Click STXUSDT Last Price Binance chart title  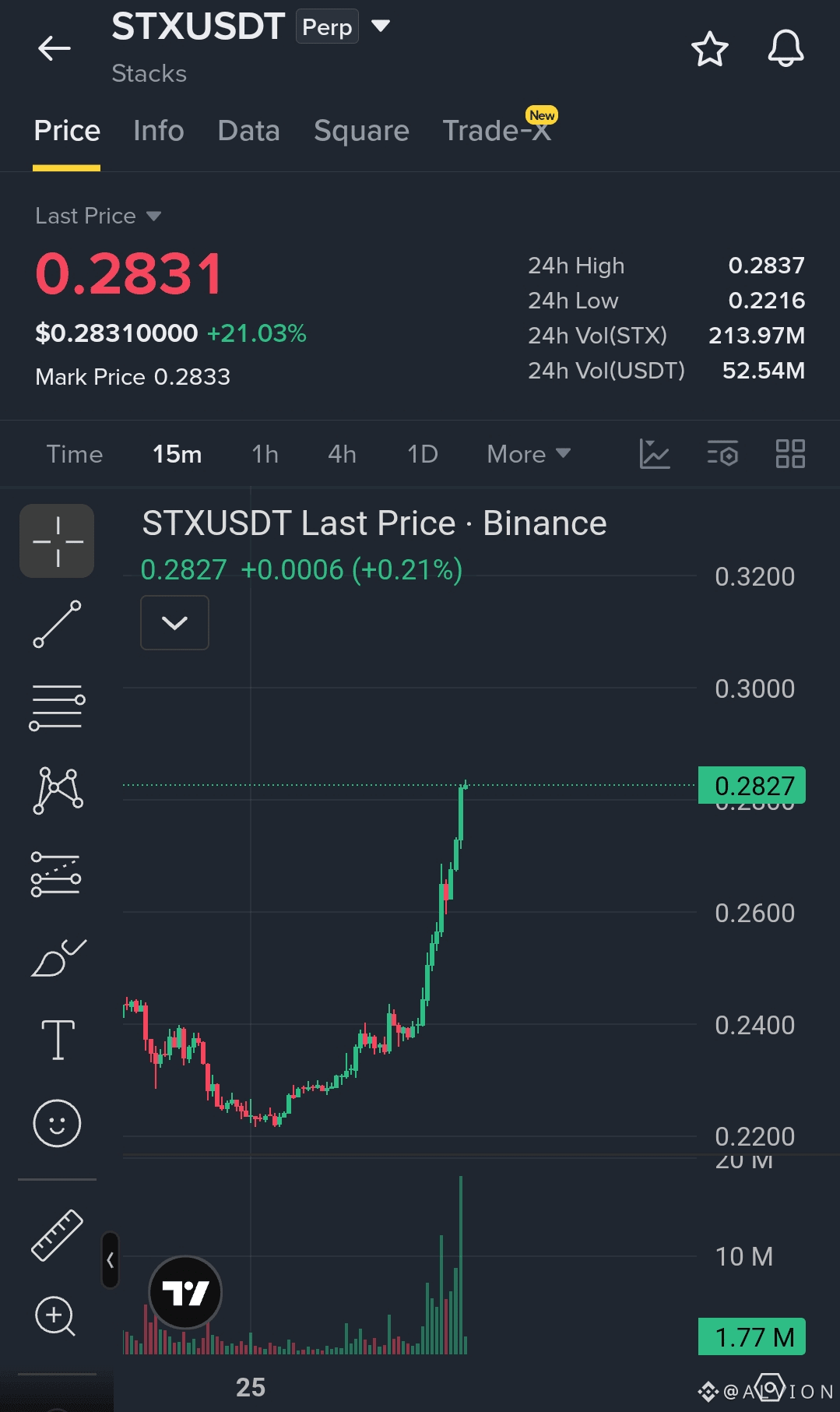[374, 523]
